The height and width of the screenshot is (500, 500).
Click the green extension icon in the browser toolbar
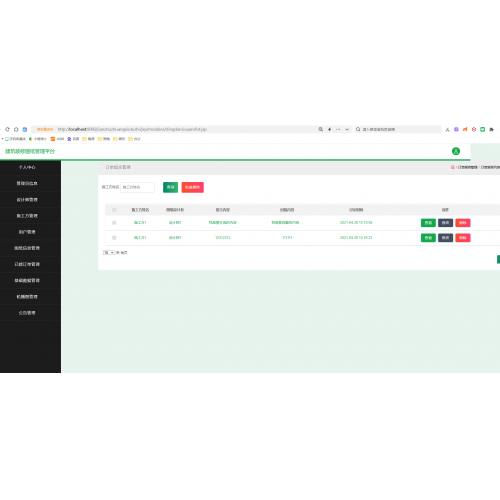click(482, 129)
